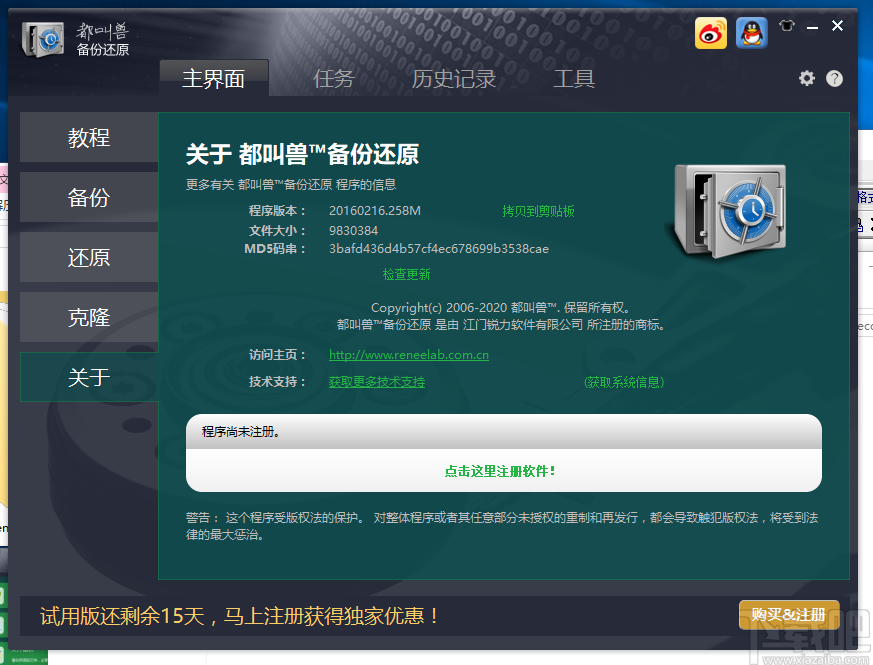Viewport: 873px width, 665px height.
Task: Click the 购买&注册 button
Action: (789, 615)
